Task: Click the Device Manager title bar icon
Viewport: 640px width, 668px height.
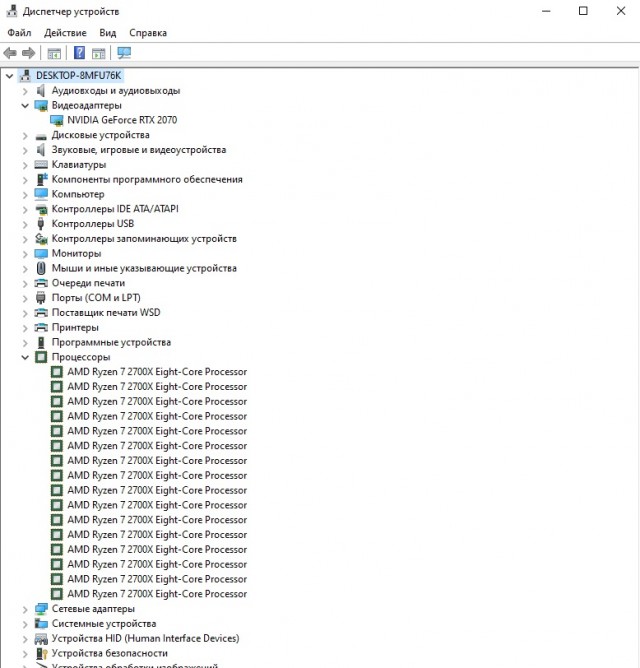Action: (x=12, y=11)
